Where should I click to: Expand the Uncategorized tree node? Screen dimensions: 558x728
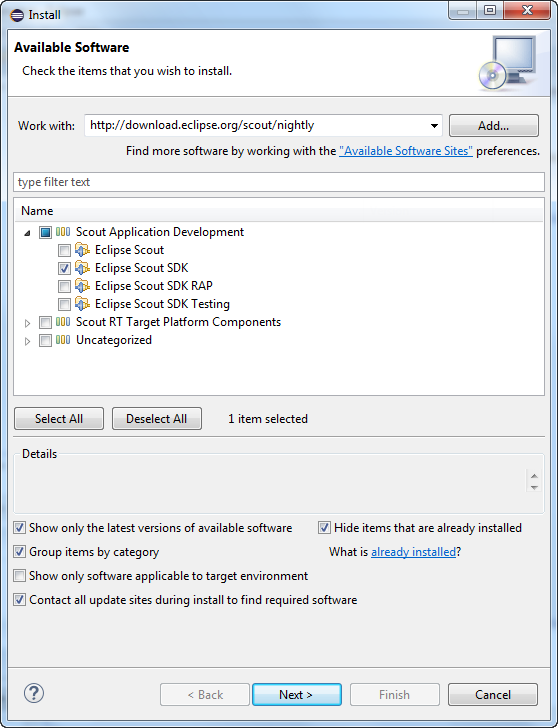click(27, 341)
